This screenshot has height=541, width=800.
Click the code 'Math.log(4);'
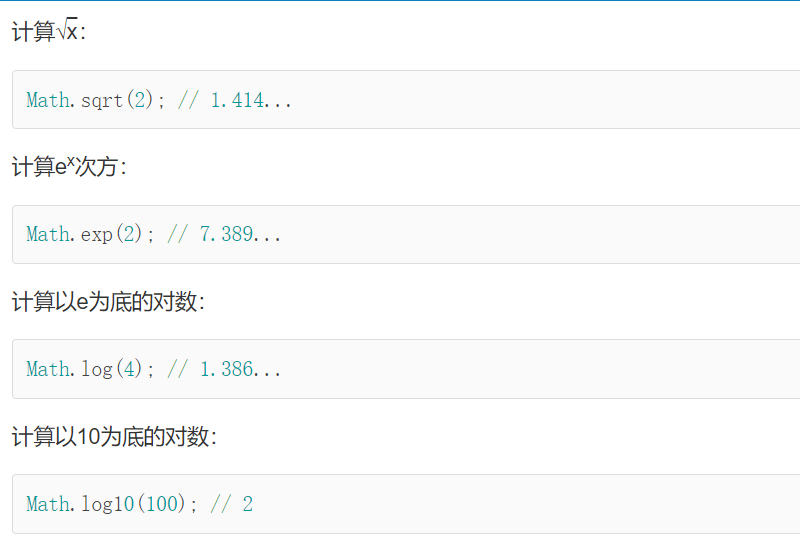pyautogui.click(x=90, y=369)
